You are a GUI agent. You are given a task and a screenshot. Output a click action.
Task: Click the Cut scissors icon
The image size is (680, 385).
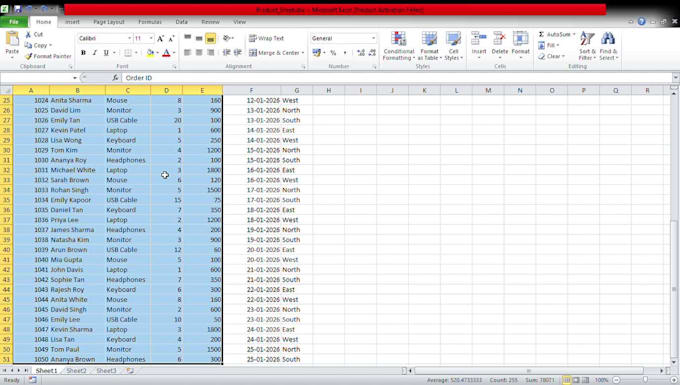pyautogui.click(x=29, y=34)
